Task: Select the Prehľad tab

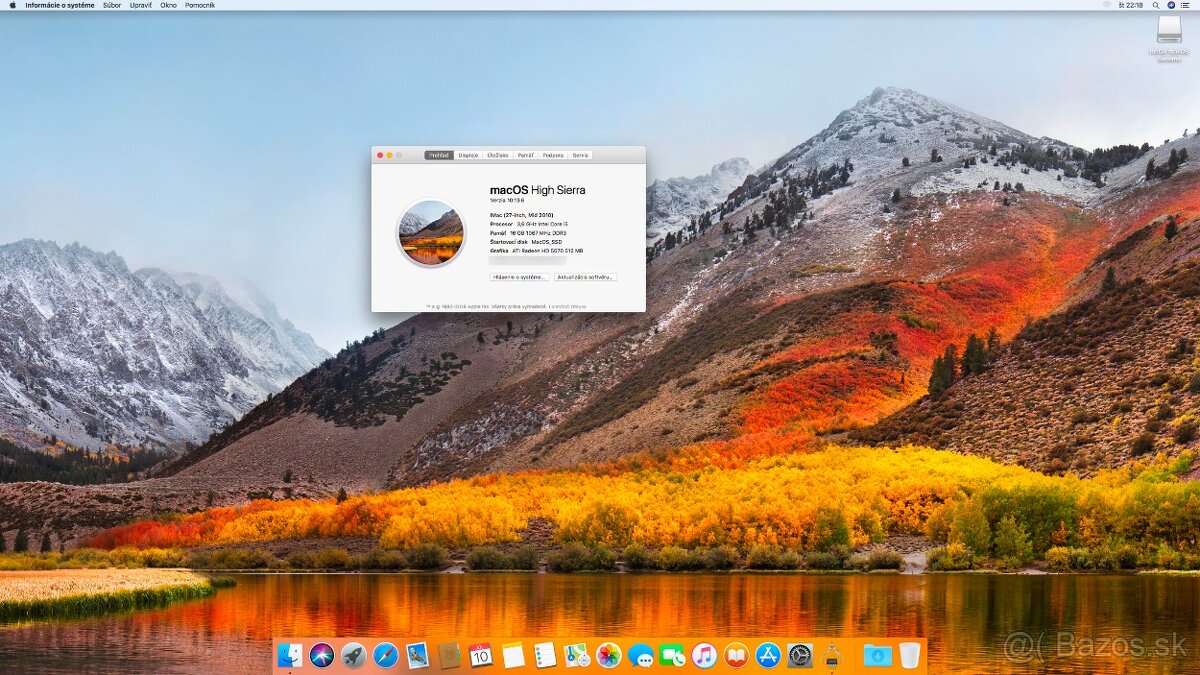Action: (x=439, y=155)
